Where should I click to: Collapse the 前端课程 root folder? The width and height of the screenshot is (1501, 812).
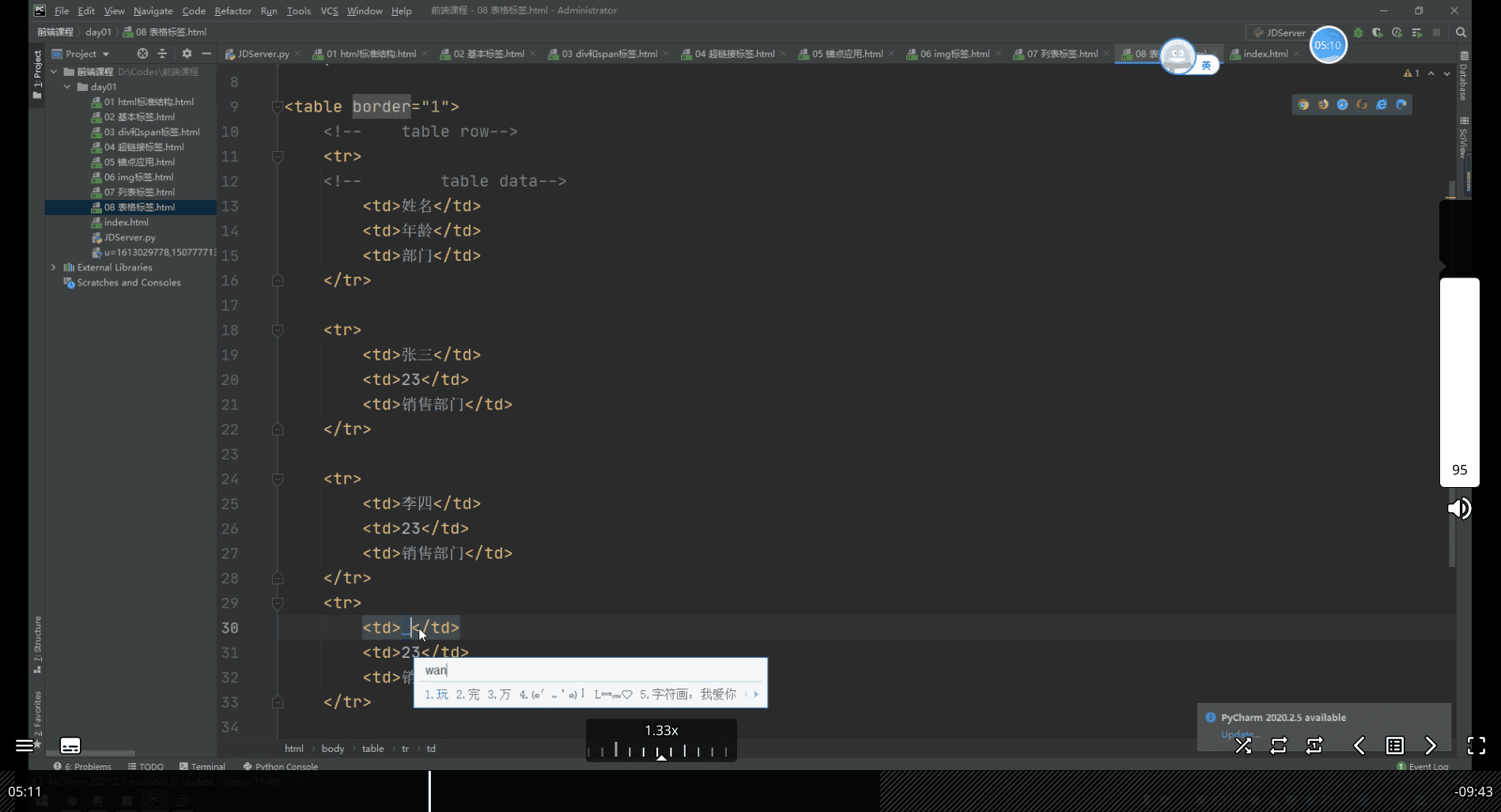click(54, 72)
